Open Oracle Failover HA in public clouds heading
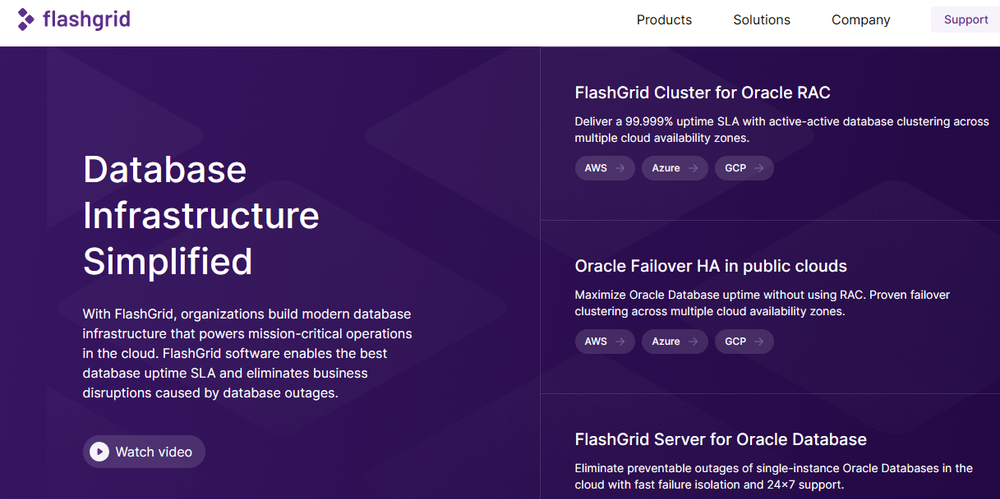 tap(710, 266)
